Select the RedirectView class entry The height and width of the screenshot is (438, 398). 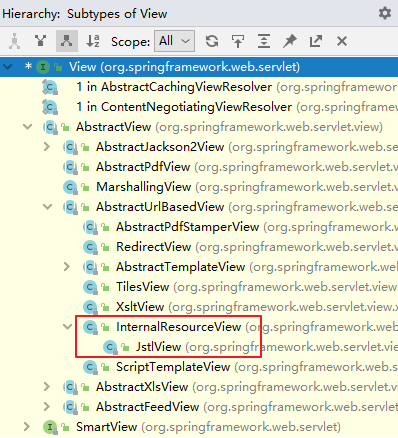click(153, 247)
